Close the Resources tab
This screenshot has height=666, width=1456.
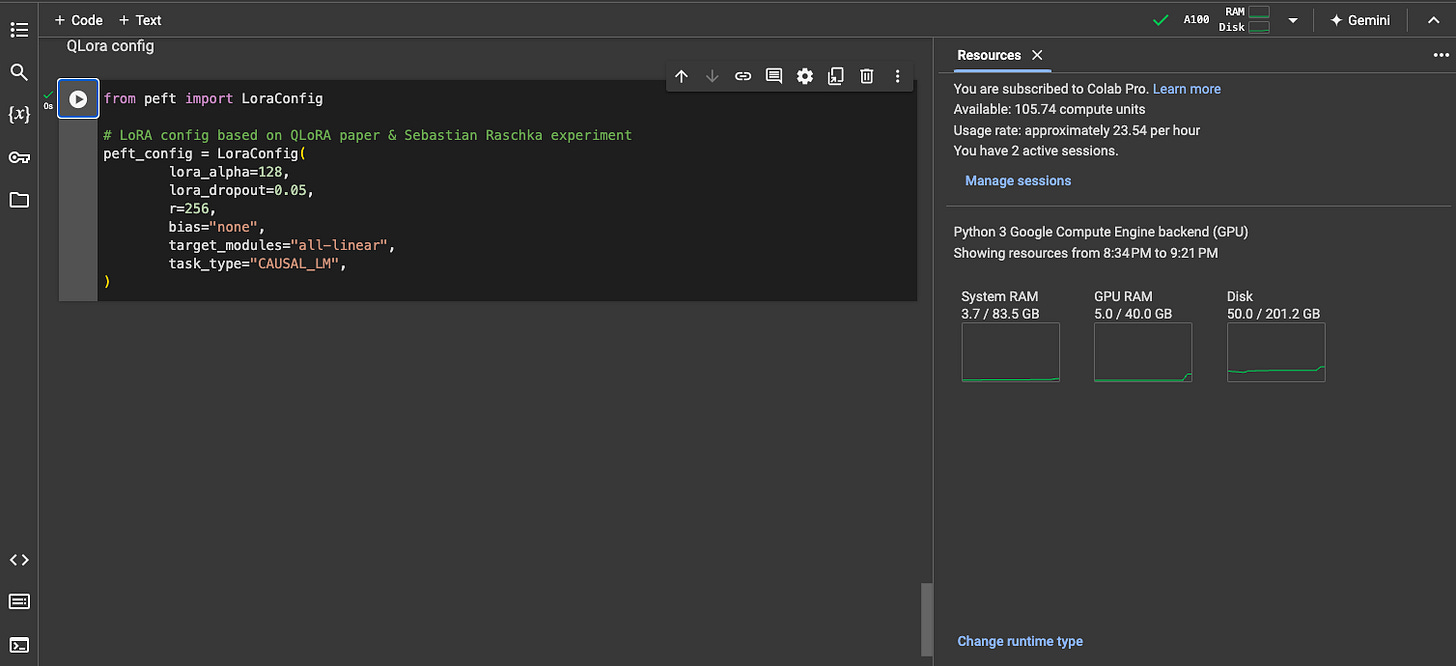1037,55
